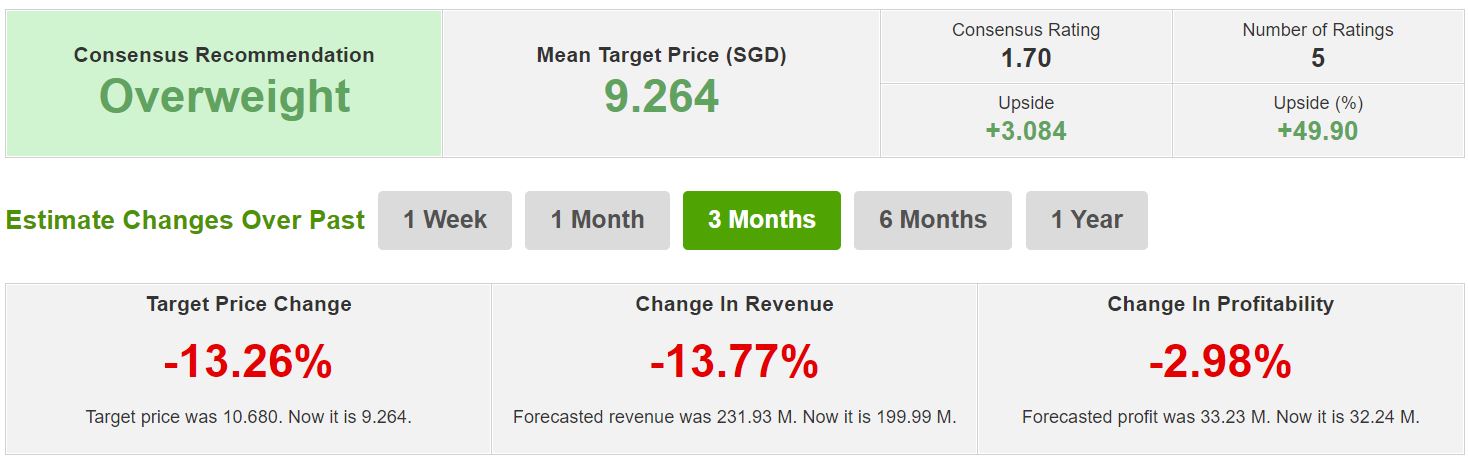This screenshot has height=459, width=1469.
Task: Click the green Overweight recommendation text
Action: (x=225, y=97)
